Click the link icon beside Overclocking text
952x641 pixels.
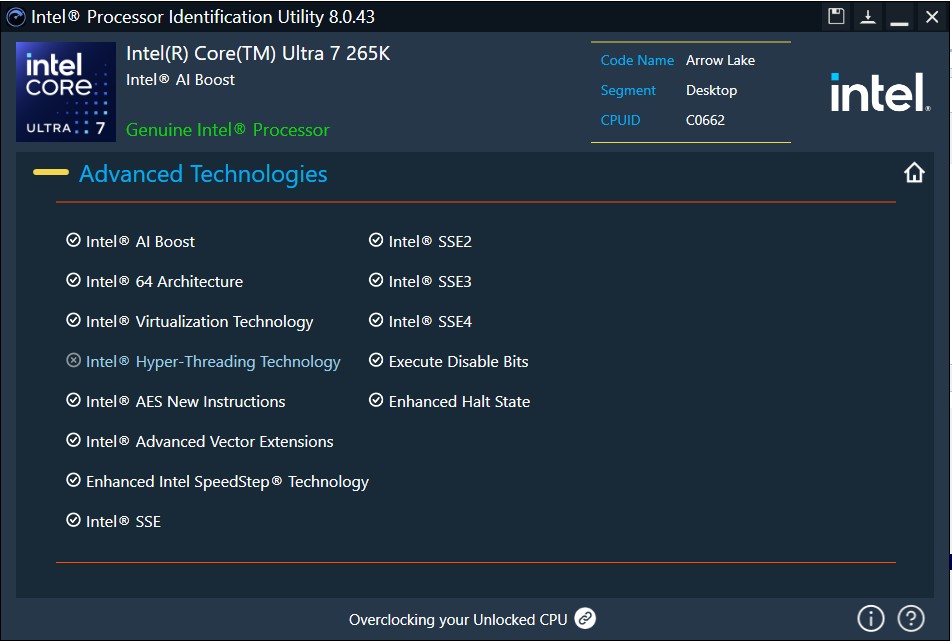tap(585, 619)
